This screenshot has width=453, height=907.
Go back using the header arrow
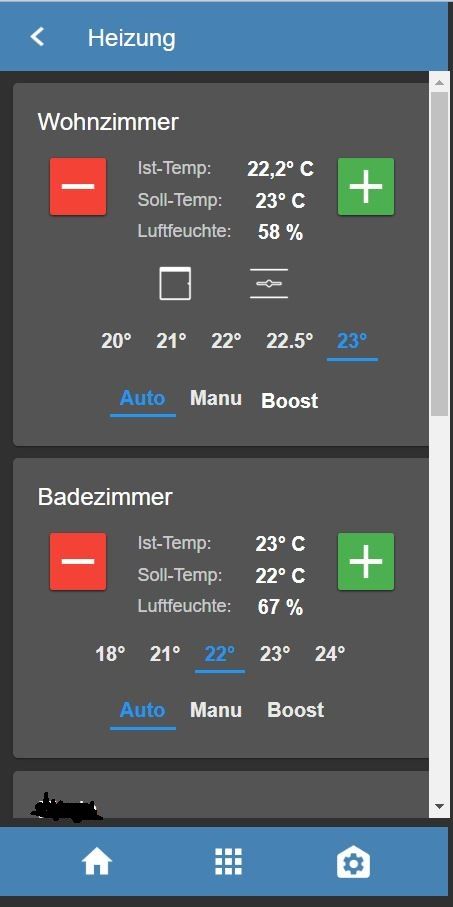point(37,37)
